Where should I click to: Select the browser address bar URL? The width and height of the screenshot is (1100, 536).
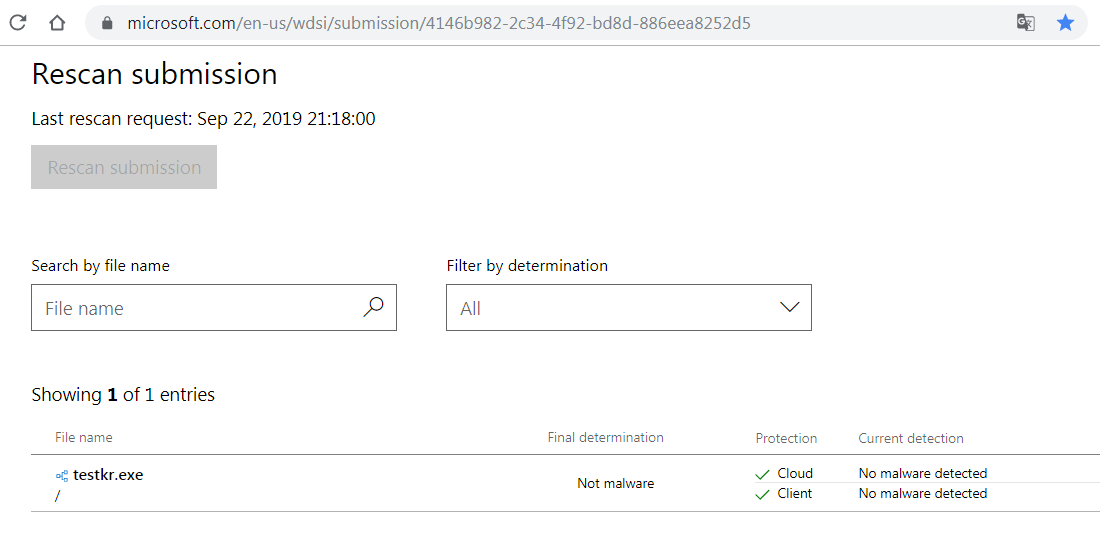438,23
